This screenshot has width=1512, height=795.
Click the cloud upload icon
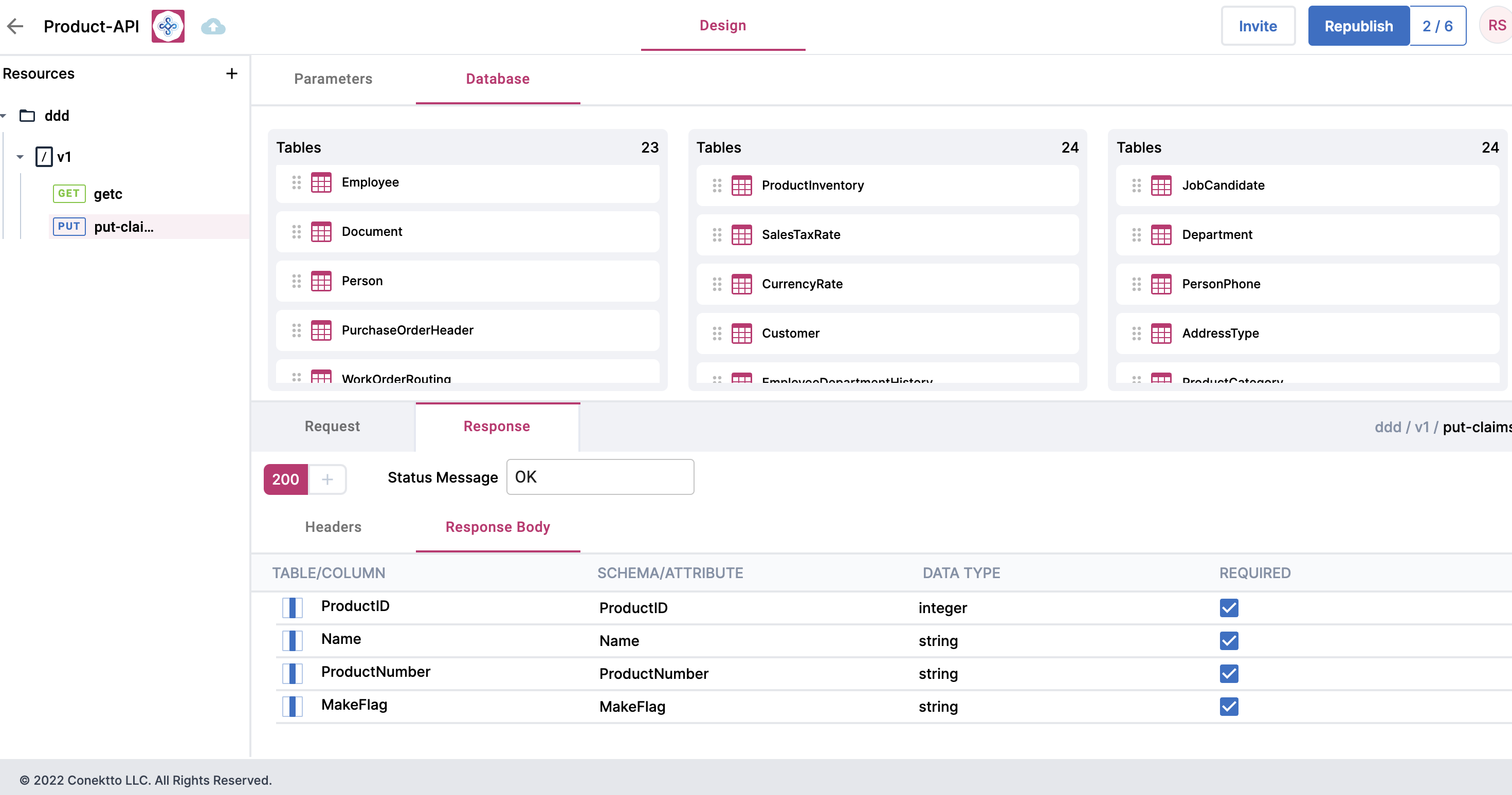coord(213,26)
